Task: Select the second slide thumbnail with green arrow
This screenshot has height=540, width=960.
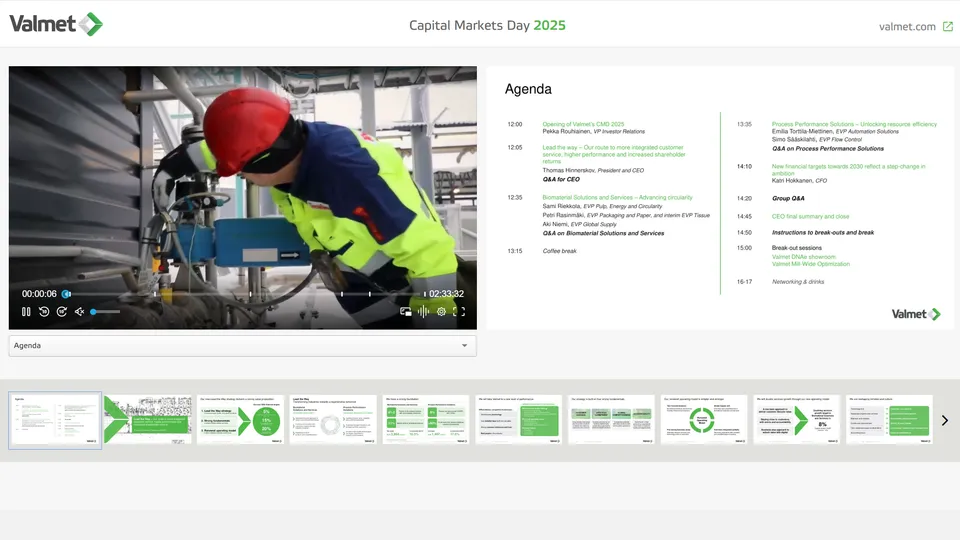Action: pos(148,419)
